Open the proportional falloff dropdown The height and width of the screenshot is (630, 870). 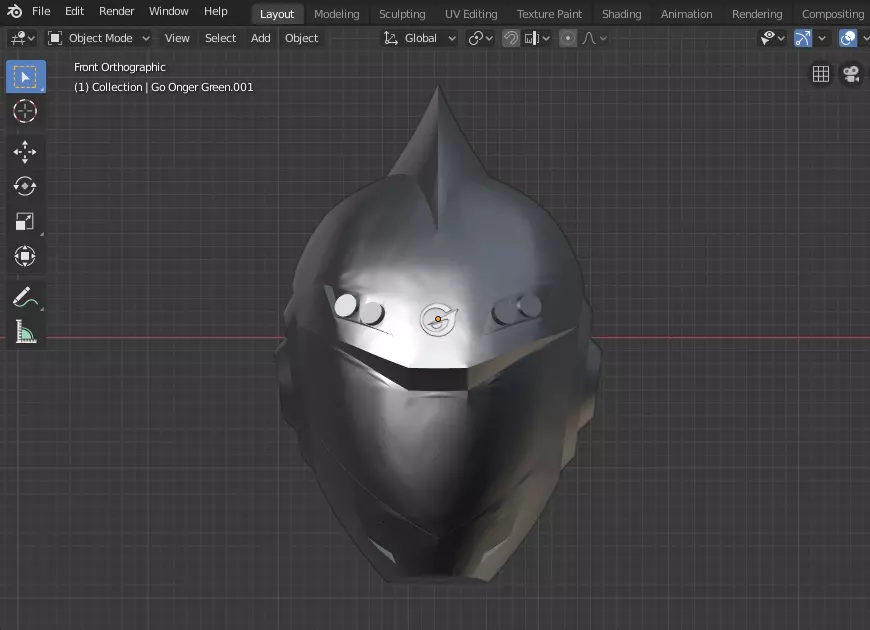click(594, 38)
